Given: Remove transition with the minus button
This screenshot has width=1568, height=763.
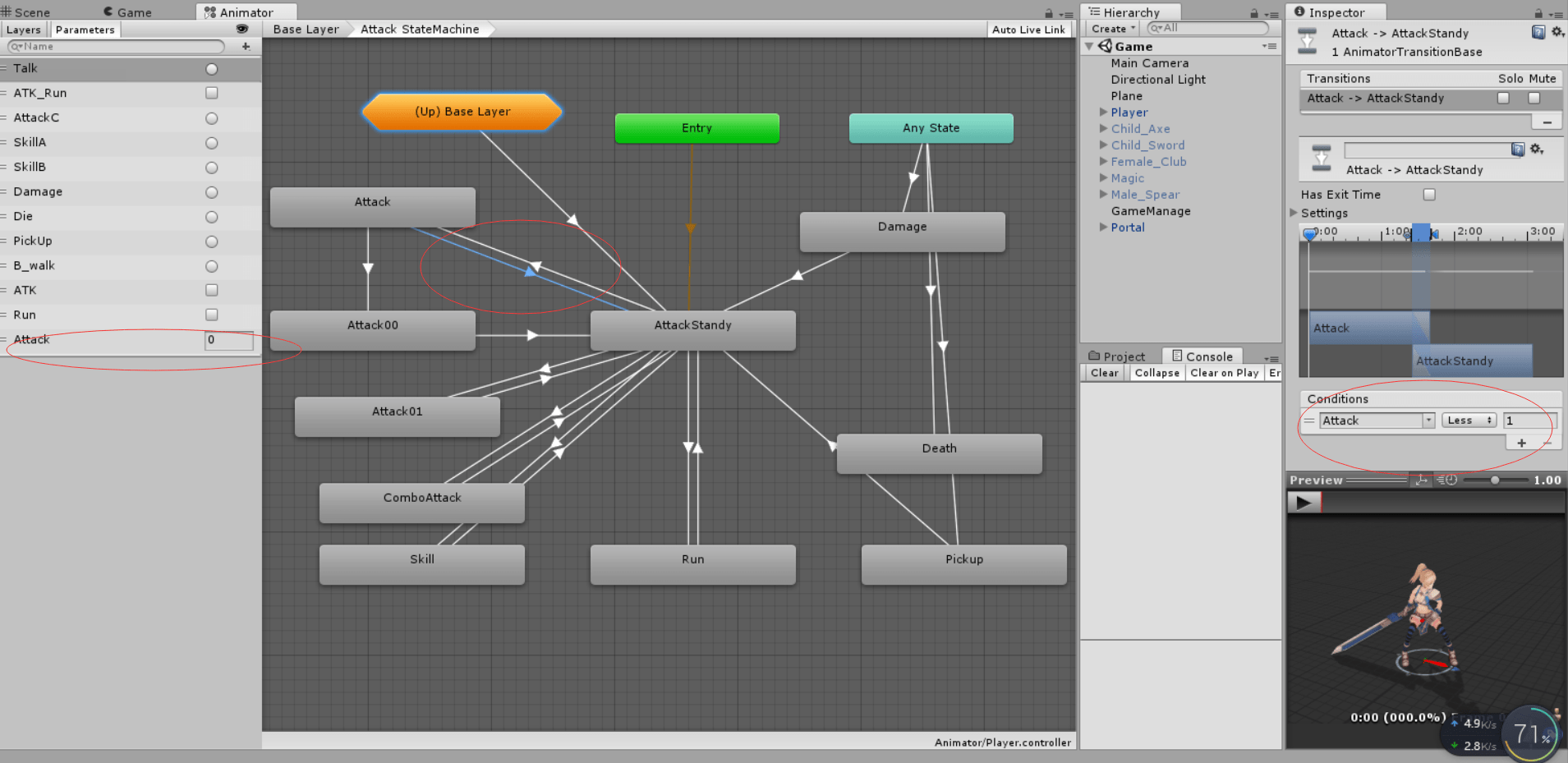Looking at the screenshot, I should click(x=1547, y=122).
